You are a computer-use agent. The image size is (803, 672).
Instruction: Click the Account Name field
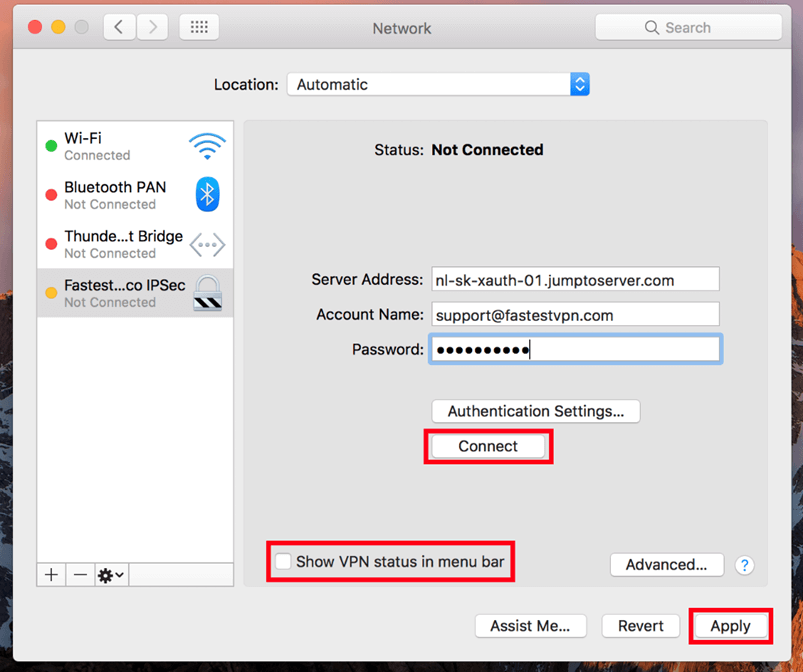tap(575, 314)
